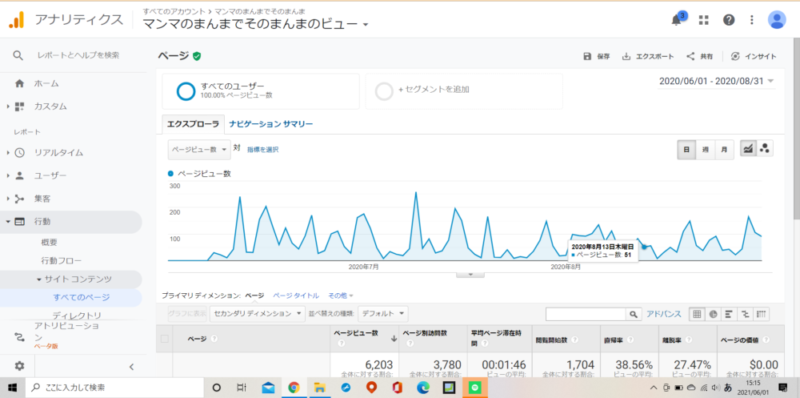This screenshot has height=398, width=800.
Task: Click the アドバンス filter link
Action: [663, 314]
